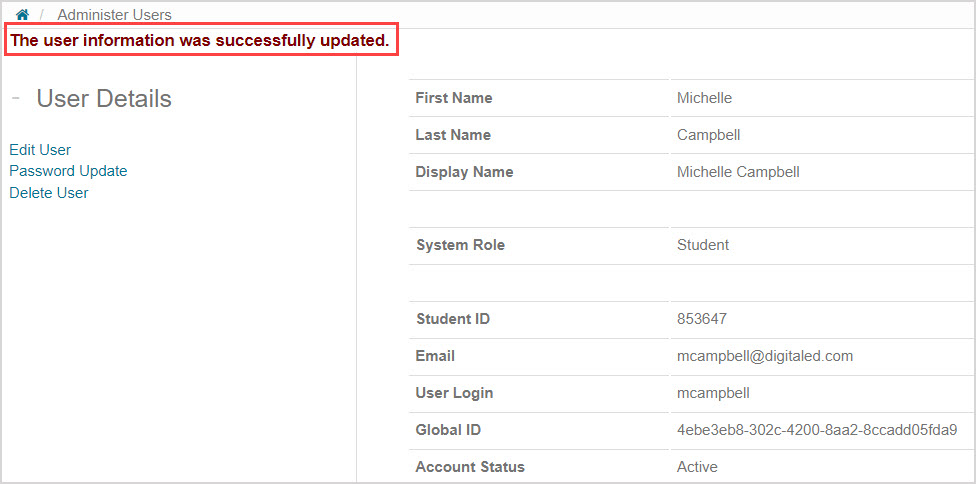Viewport: 976px width, 484px height.
Task: Select the email address mcampbell@digitaled.com
Action: 765,356
